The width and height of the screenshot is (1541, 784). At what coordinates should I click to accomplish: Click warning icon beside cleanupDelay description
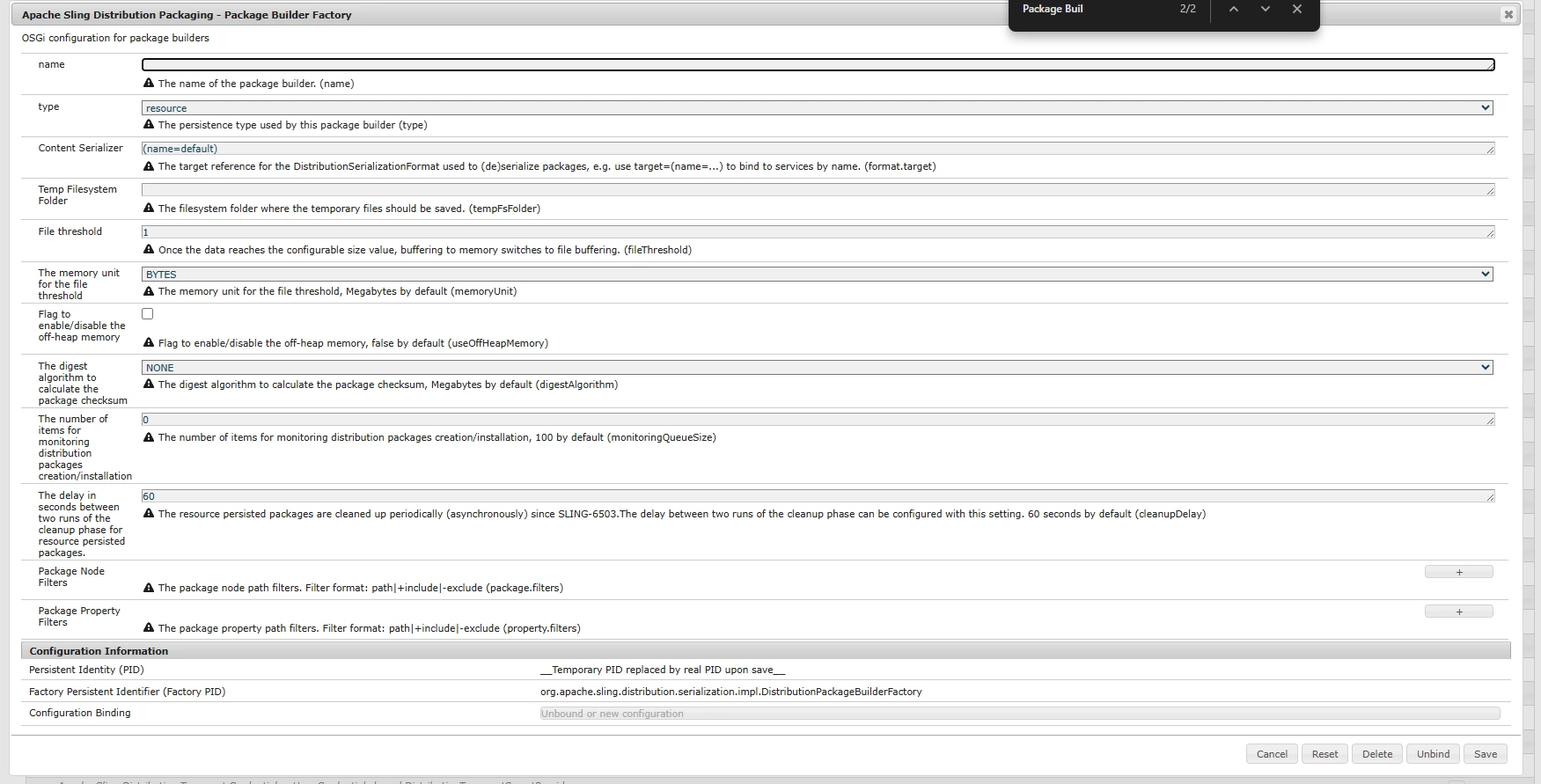click(149, 514)
